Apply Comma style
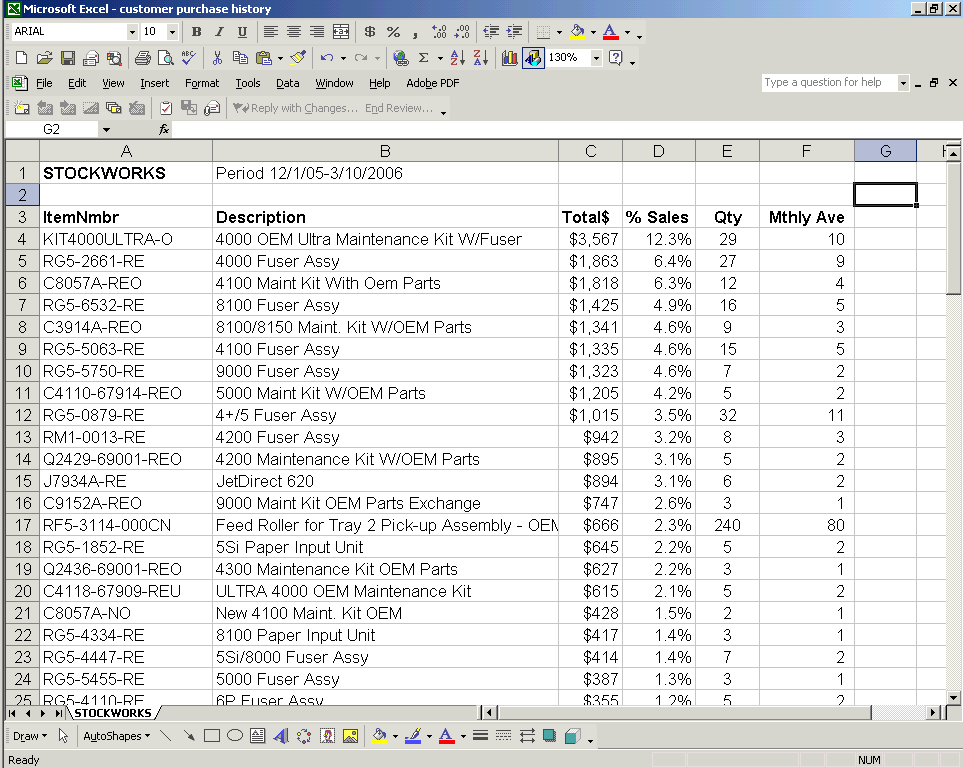 pos(416,32)
